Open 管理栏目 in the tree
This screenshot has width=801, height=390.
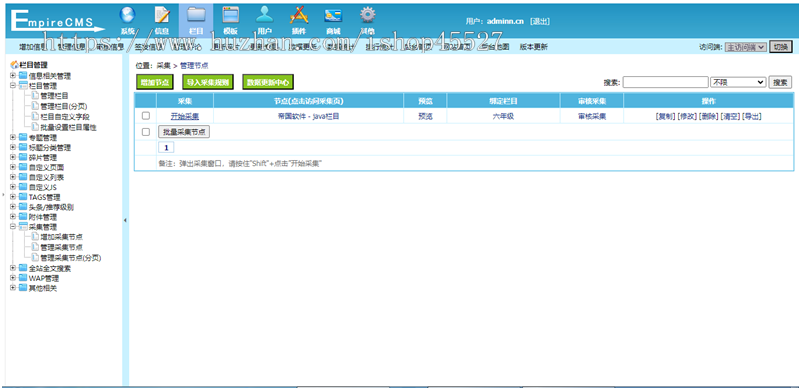click(x=55, y=96)
